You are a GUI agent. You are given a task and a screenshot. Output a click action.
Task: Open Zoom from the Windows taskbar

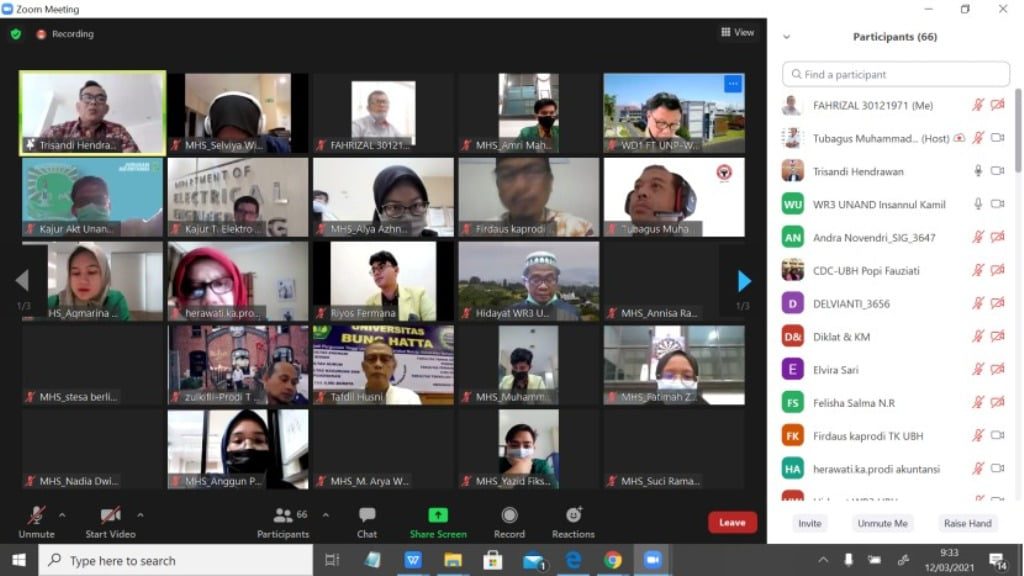(x=653, y=560)
